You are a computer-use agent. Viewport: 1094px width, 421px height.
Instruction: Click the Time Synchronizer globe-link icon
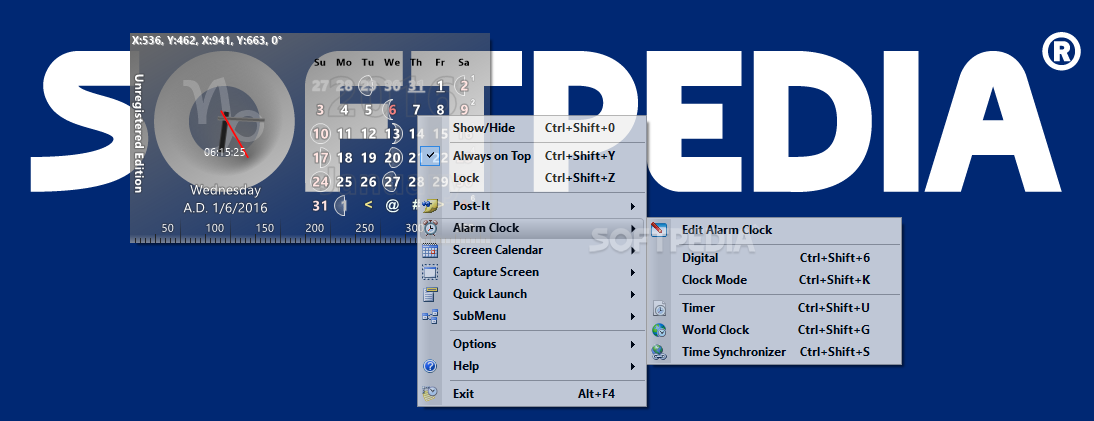coord(659,353)
